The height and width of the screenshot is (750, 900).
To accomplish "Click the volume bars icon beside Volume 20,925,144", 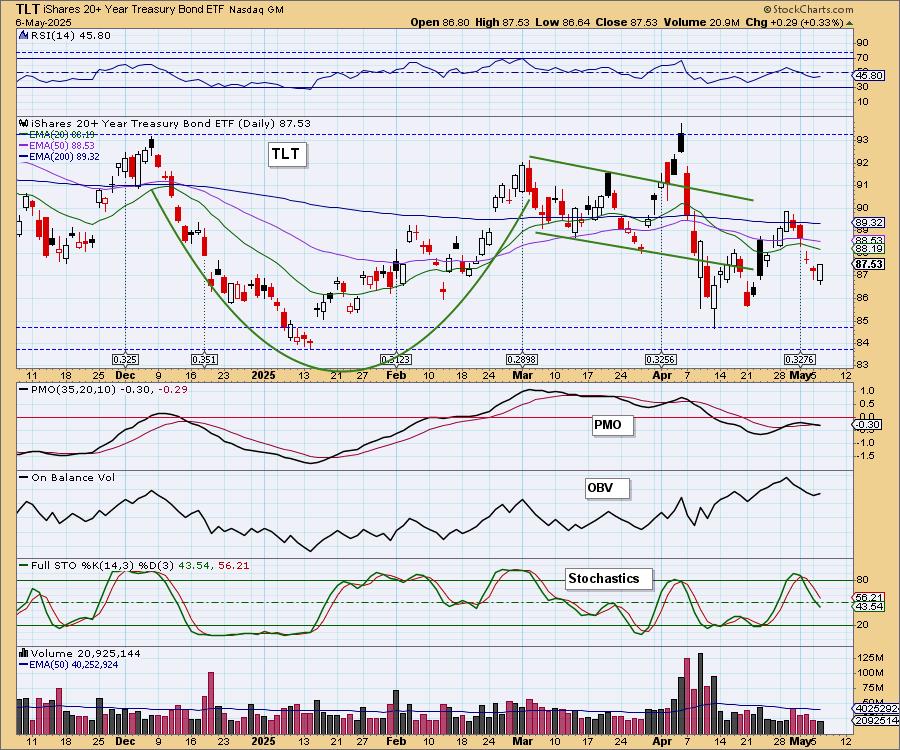I will (24, 653).
